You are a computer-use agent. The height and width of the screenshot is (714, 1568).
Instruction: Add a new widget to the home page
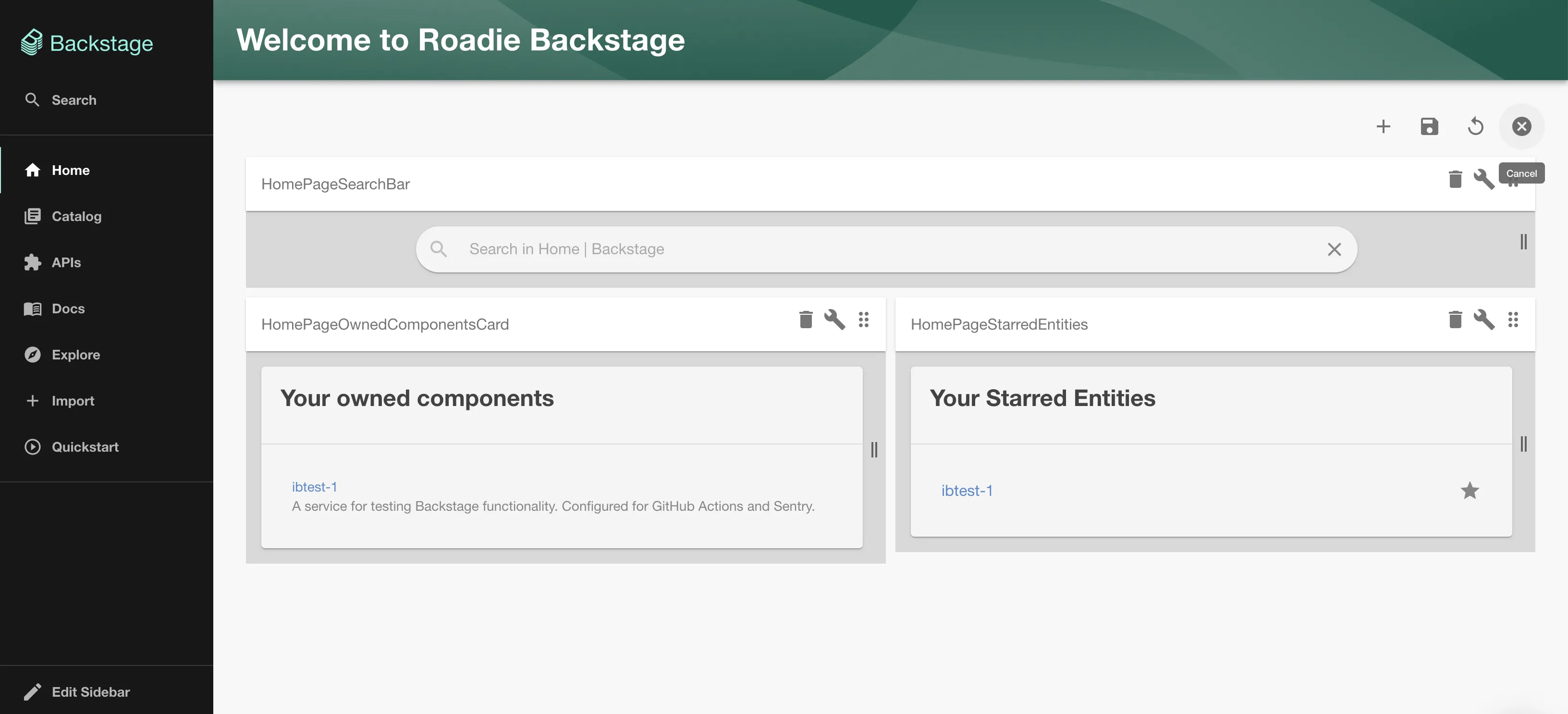click(1383, 127)
